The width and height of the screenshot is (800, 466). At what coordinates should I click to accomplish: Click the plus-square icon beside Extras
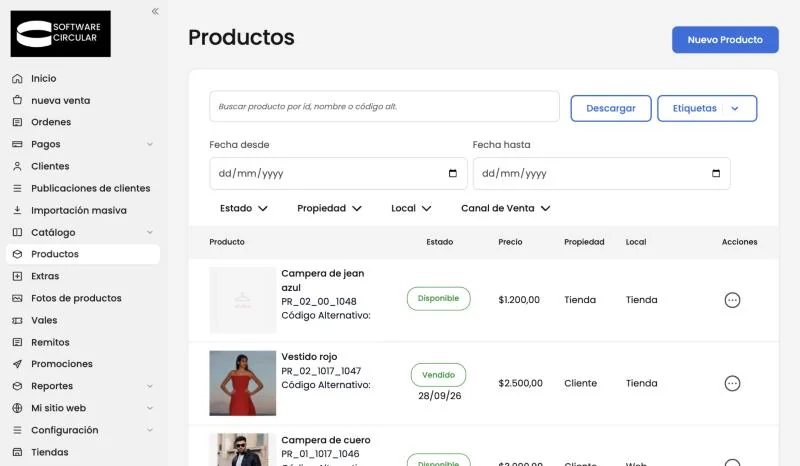17,276
